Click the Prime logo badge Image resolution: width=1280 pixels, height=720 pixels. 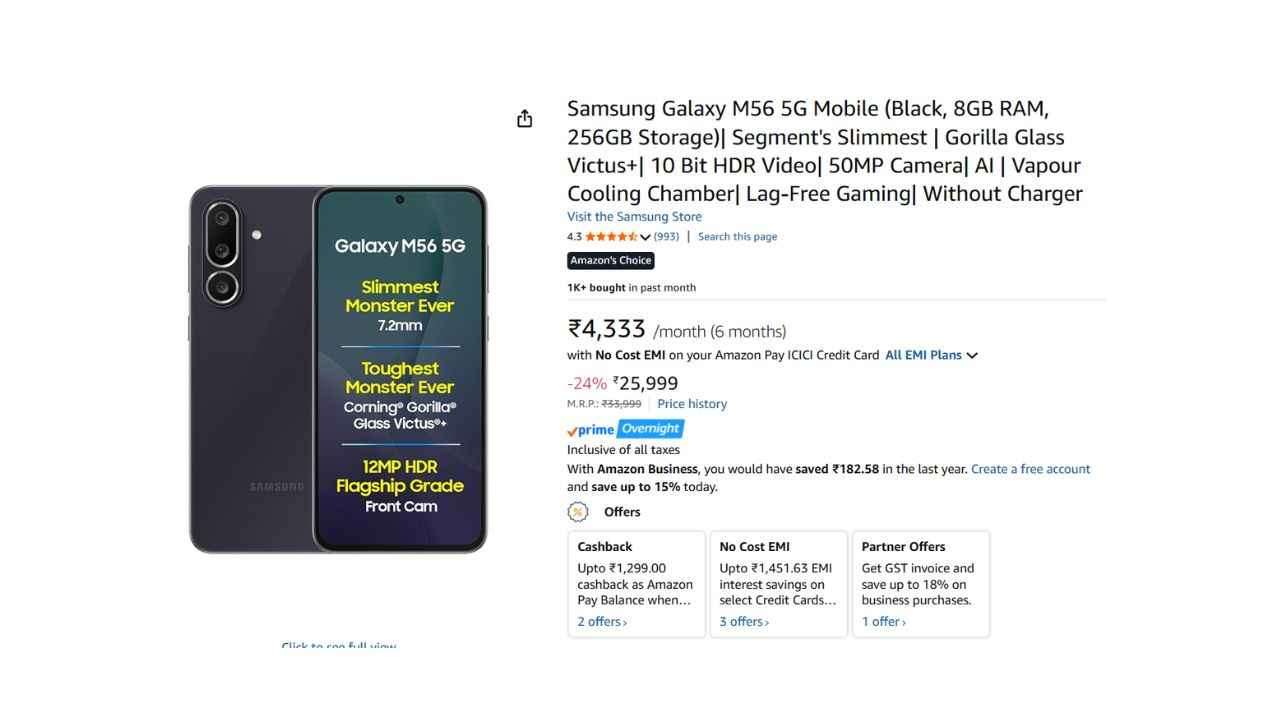tap(591, 430)
